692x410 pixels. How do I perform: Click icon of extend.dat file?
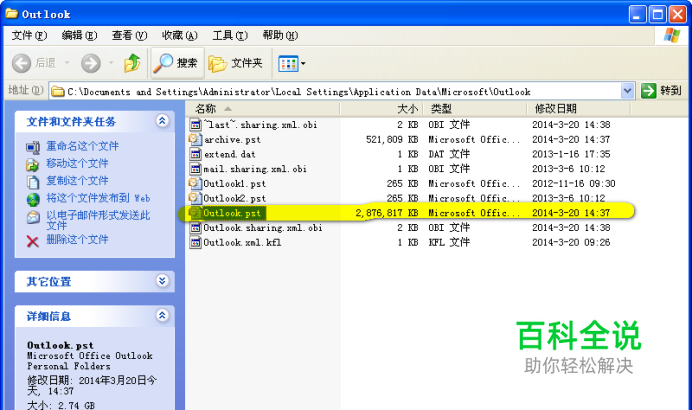(x=196, y=154)
